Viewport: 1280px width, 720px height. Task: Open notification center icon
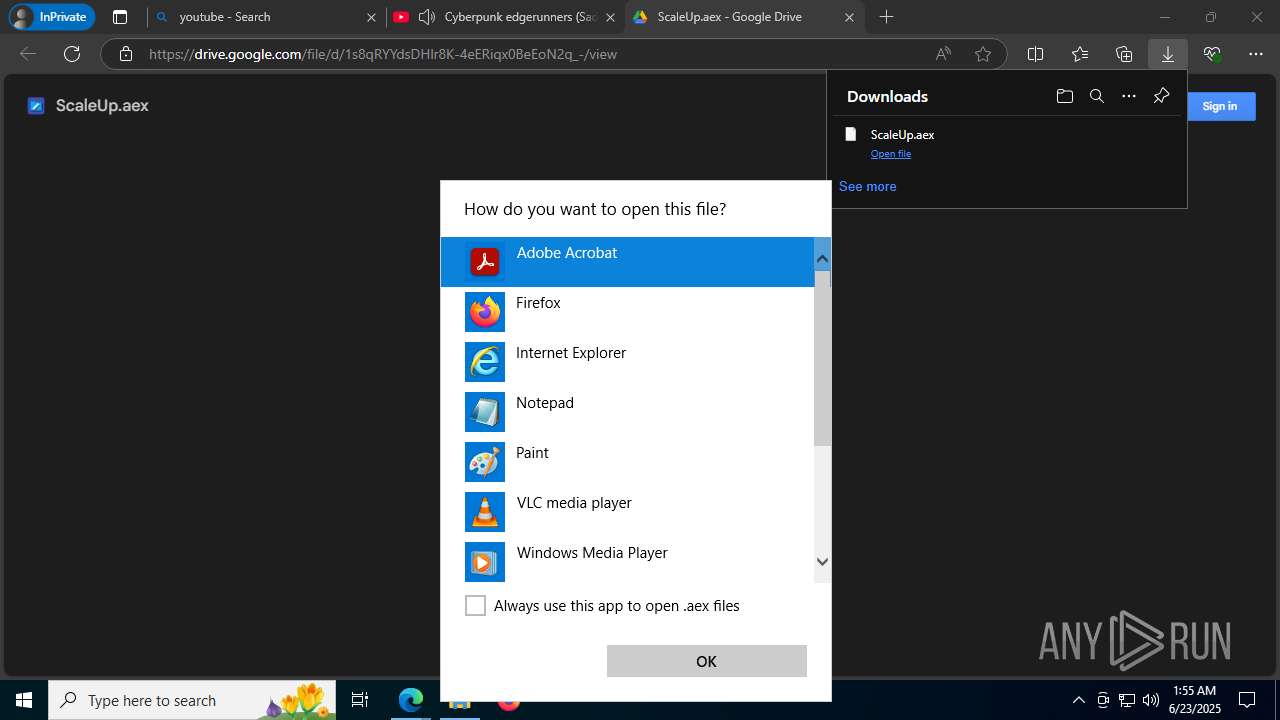pyautogui.click(x=1247, y=700)
